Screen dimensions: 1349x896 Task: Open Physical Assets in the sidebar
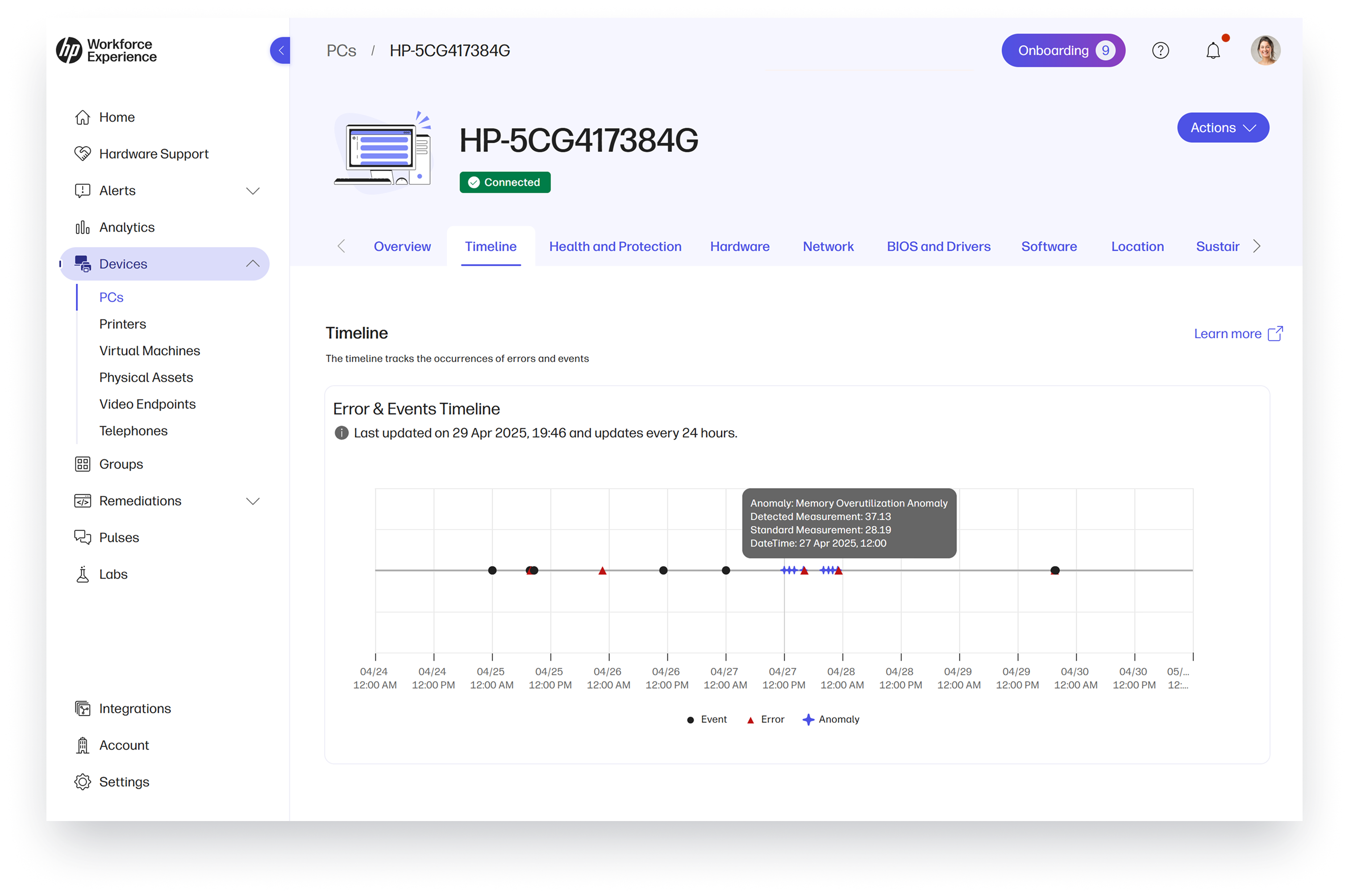click(x=146, y=377)
